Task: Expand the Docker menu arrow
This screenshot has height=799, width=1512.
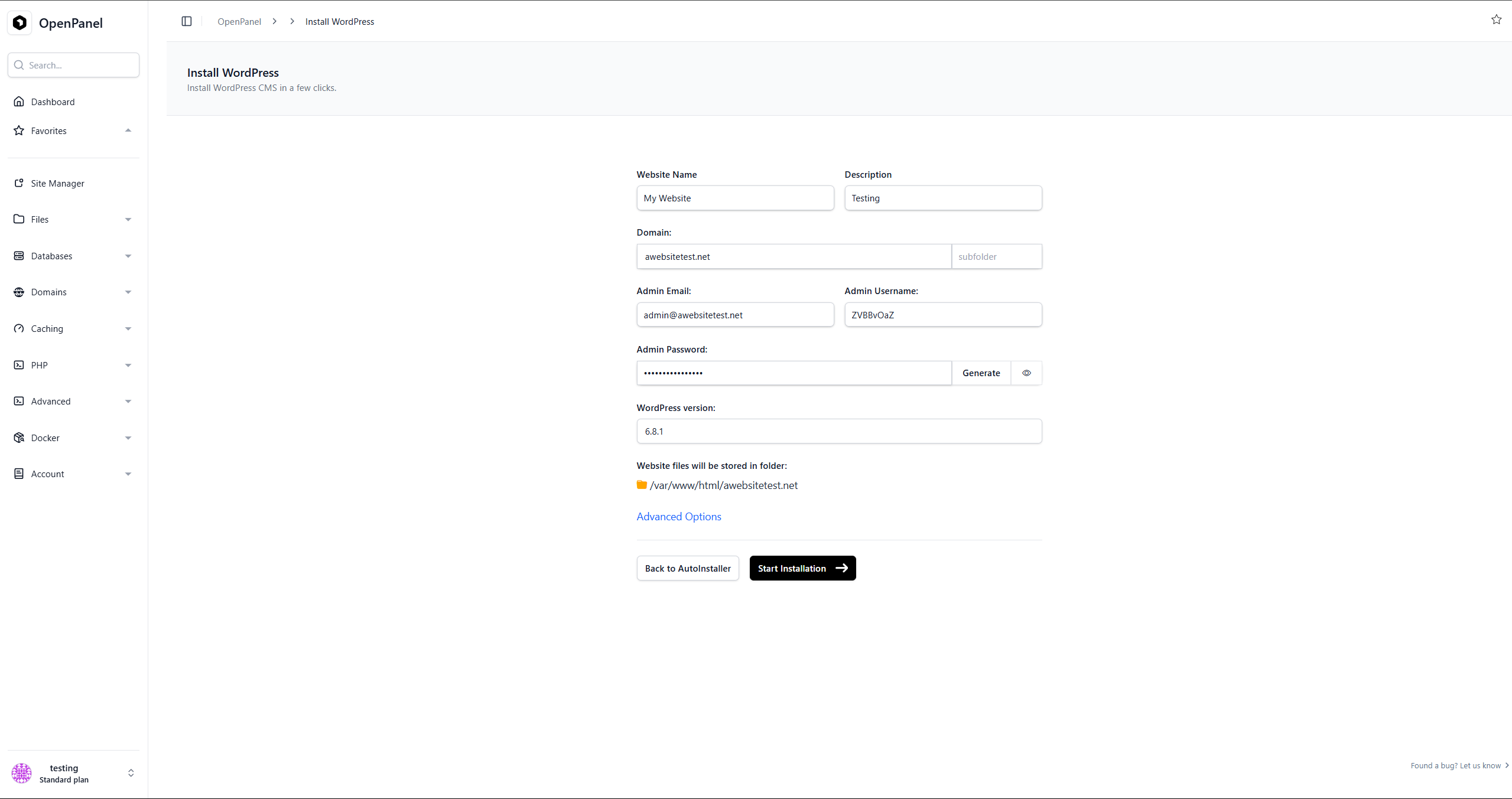Action: point(128,438)
